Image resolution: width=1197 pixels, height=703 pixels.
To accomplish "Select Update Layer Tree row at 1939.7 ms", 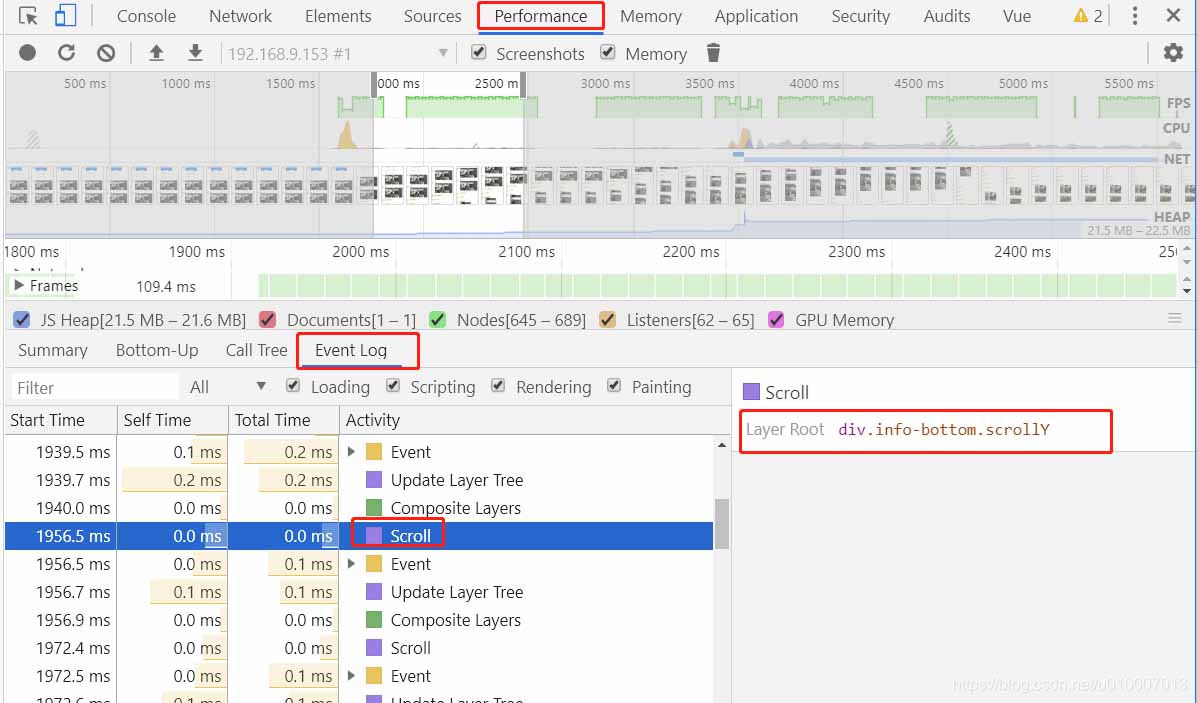I will click(359, 480).
